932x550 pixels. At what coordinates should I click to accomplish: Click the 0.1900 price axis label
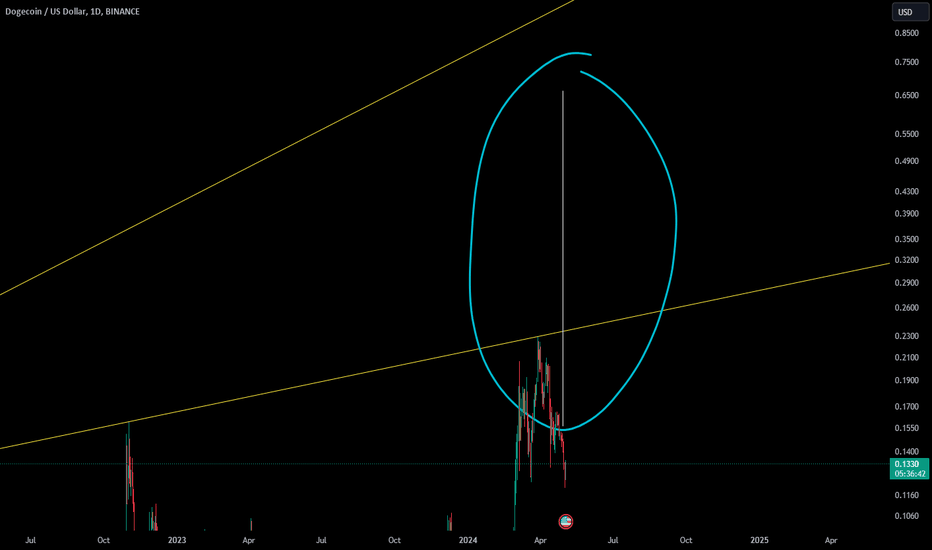point(906,381)
